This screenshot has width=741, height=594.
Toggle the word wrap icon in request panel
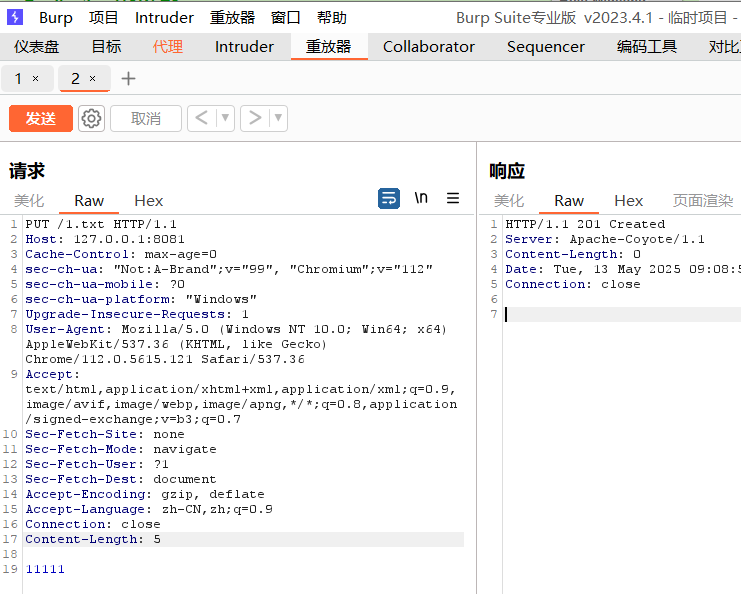coord(389,198)
